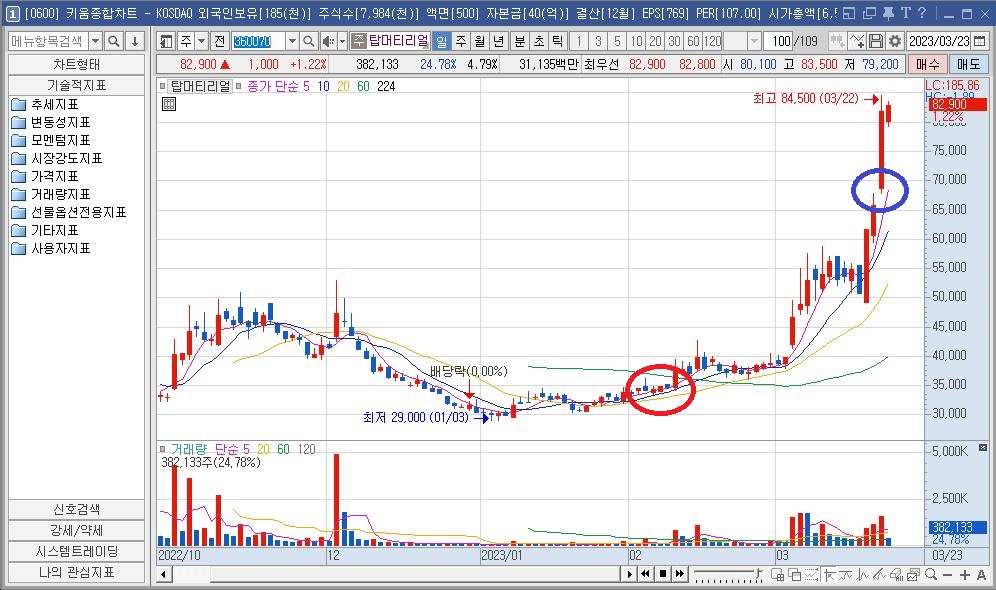Focus the 메뉴항목검색 input field
Screen dimensions: 996x590
pos(48,41)
